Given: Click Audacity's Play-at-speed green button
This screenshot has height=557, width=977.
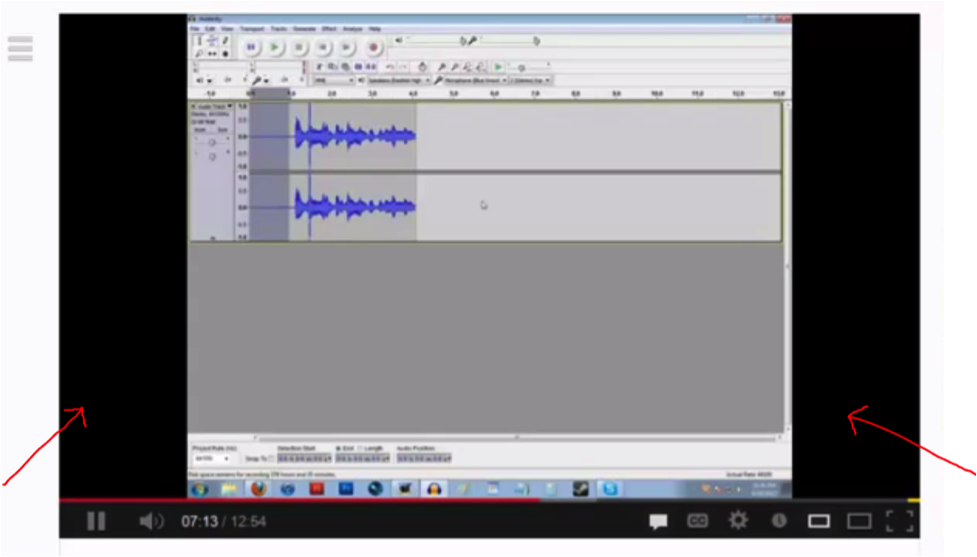Looking at the screenshot, I should (498, 67).
